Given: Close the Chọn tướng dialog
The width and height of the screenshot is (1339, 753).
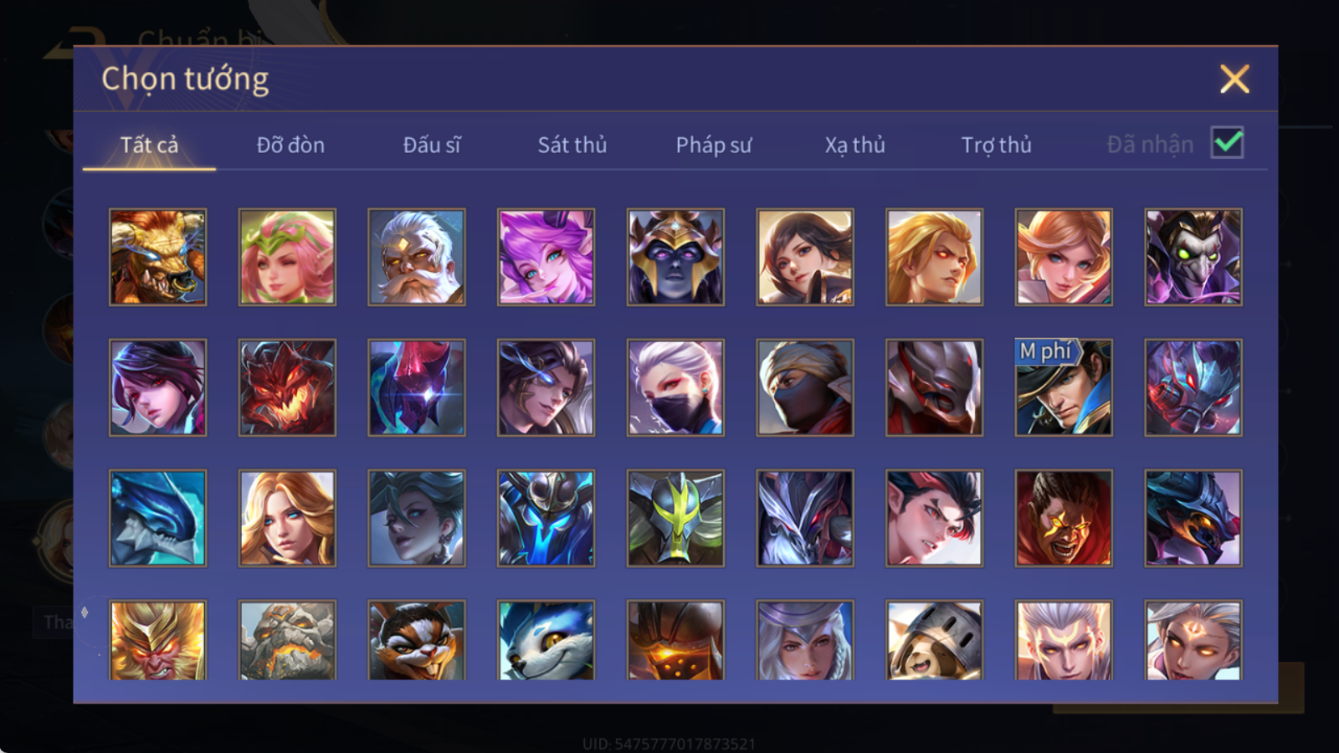Looking at the screenshot, I should (x=1235, y=79).
